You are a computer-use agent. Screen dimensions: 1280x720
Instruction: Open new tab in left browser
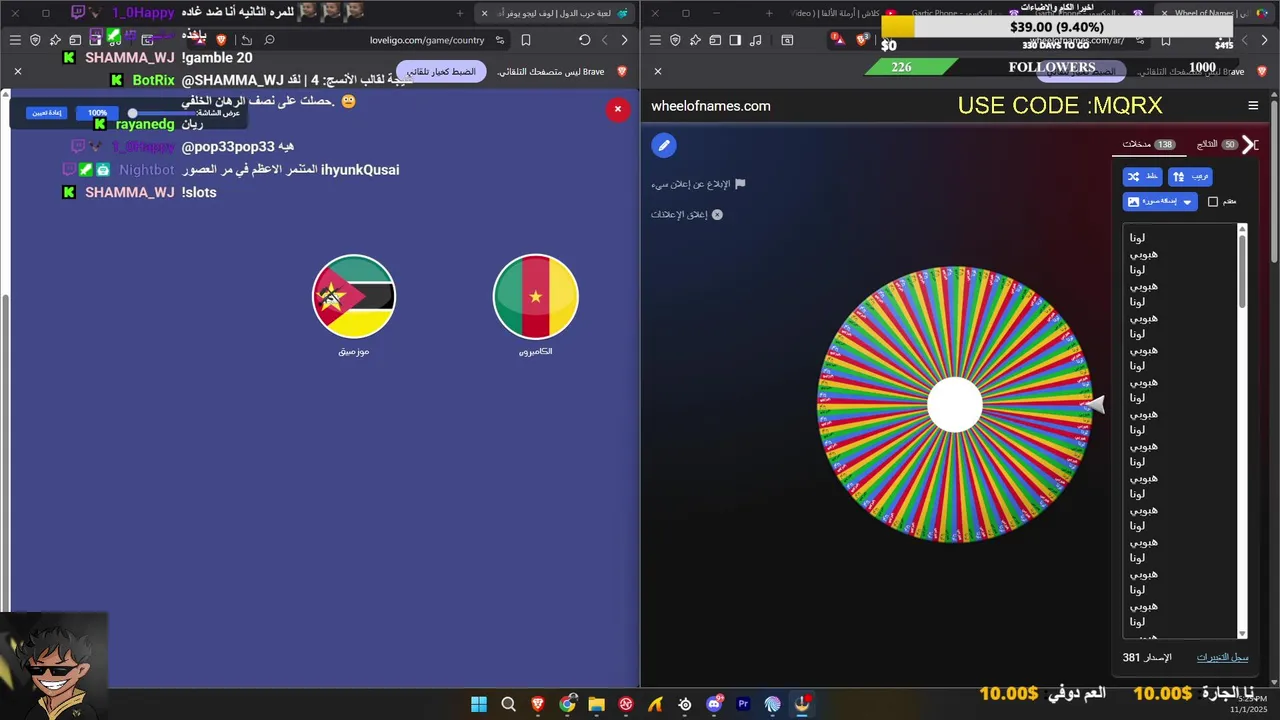coord(460,13)
